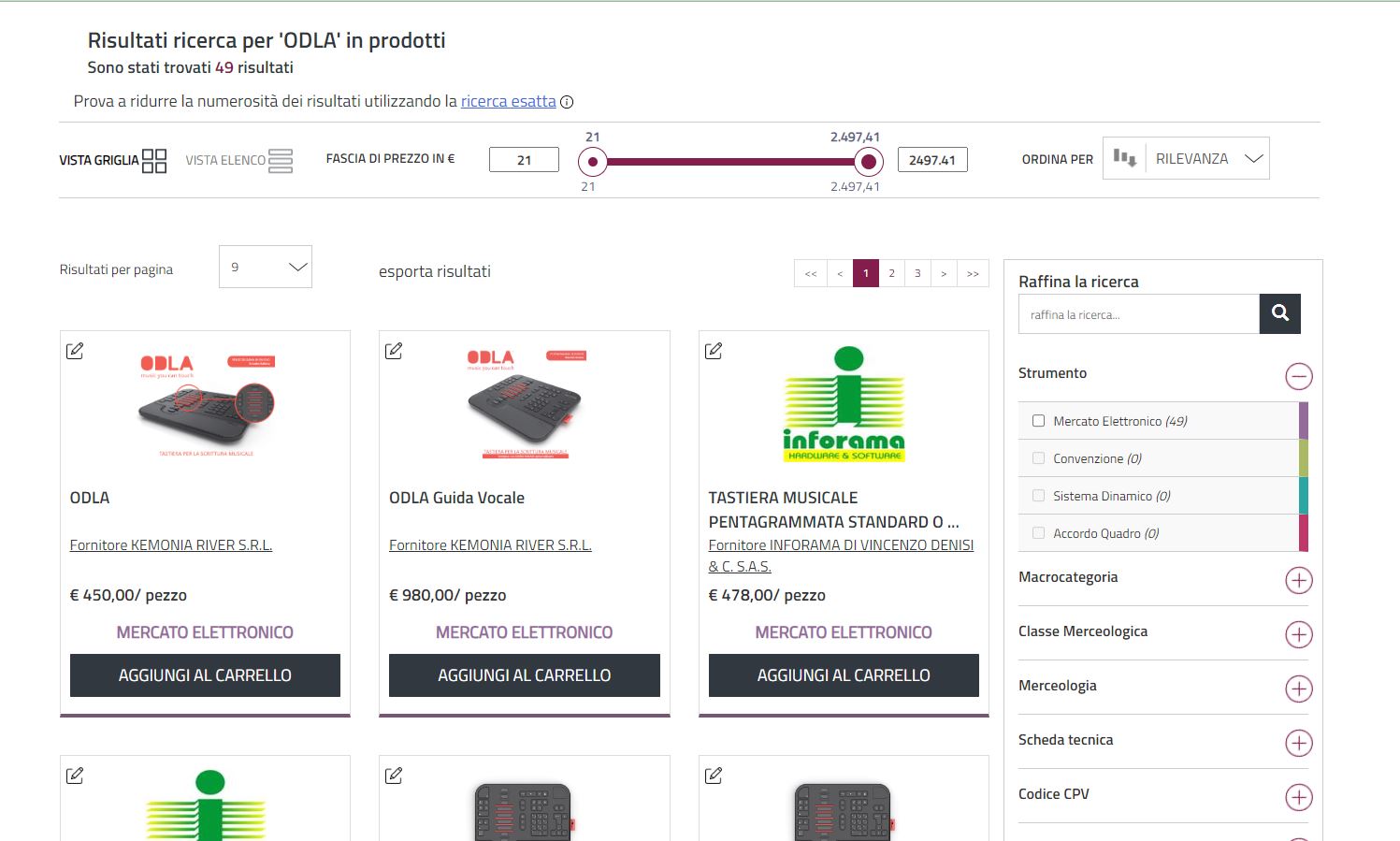Switch to grid view icon

[154, 161]
